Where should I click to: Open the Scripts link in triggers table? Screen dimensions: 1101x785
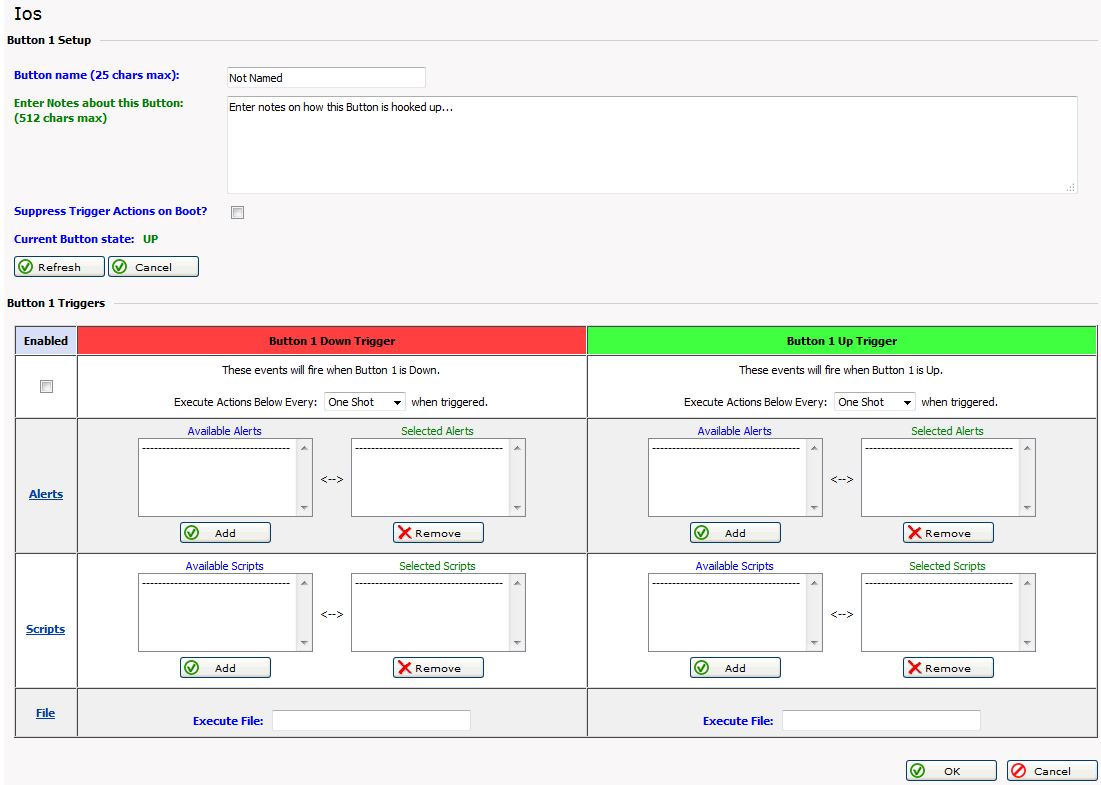tap(46, 629)
